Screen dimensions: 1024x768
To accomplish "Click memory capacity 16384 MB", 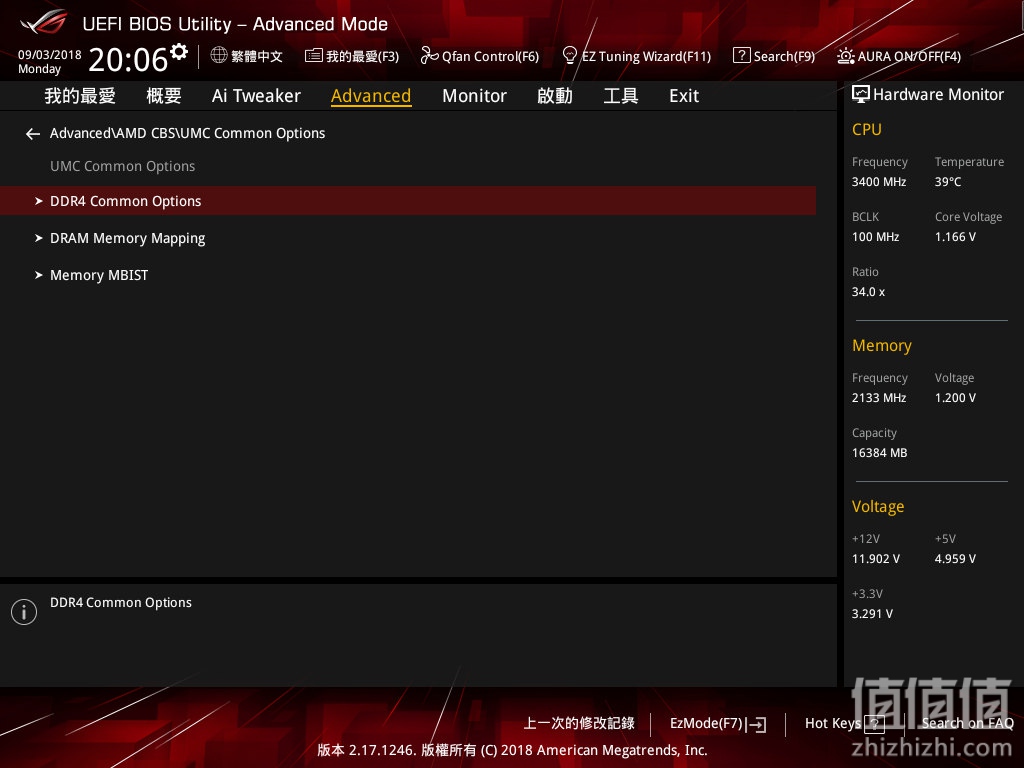I will click(x=879, y=453).
